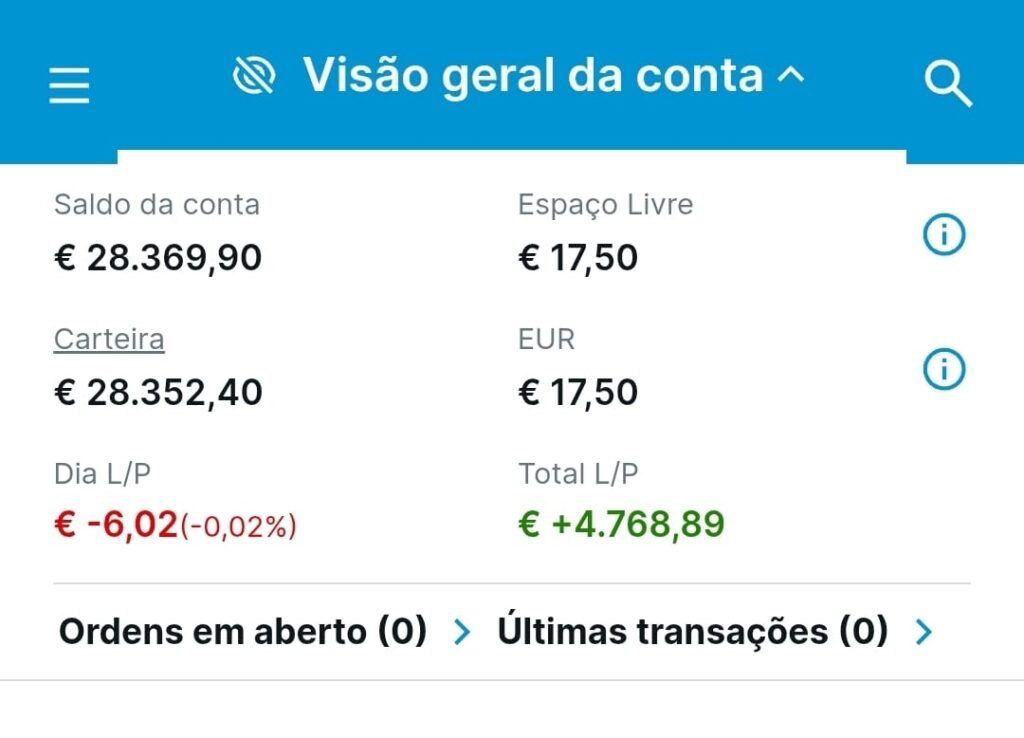
Task: Tap the search icon in the top bar
Action: [948, 85]
